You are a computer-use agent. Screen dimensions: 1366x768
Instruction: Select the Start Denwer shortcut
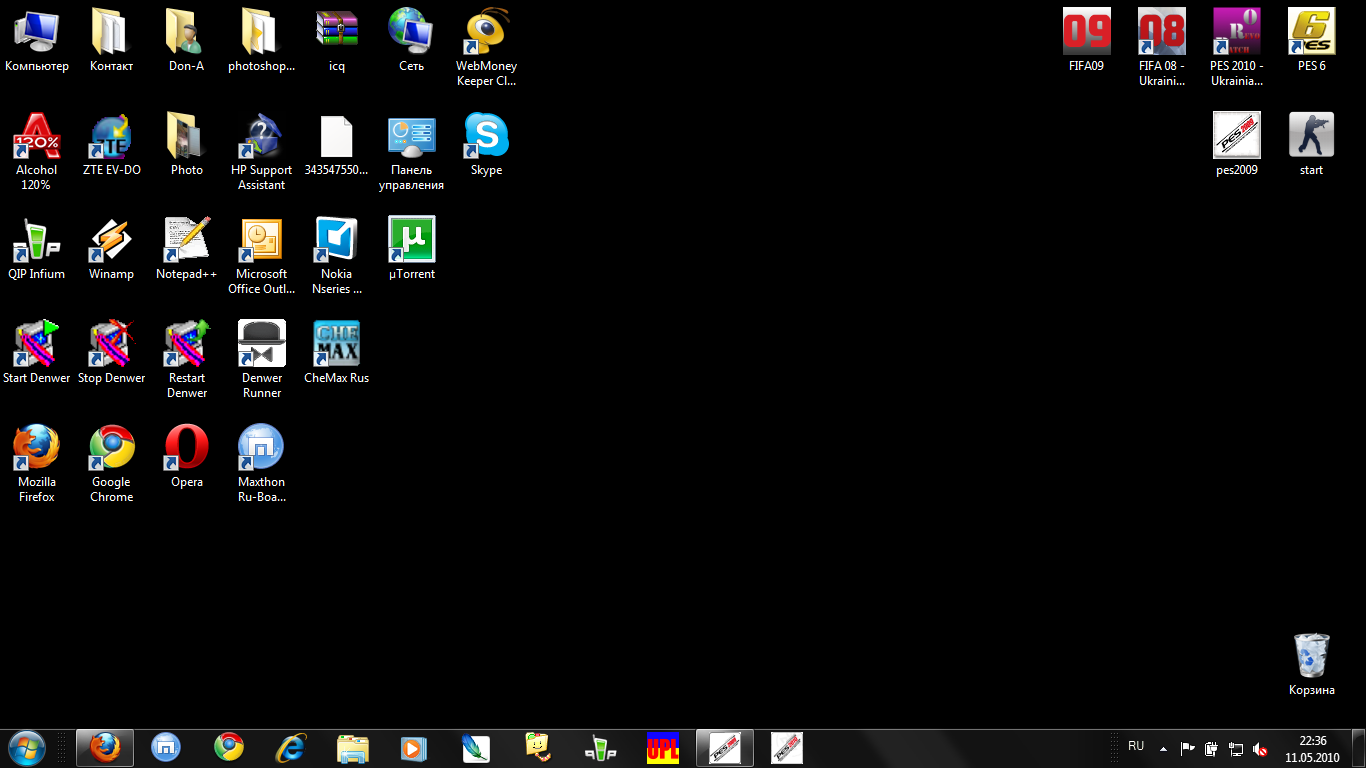pyautogui.click(x=37, y=345)
